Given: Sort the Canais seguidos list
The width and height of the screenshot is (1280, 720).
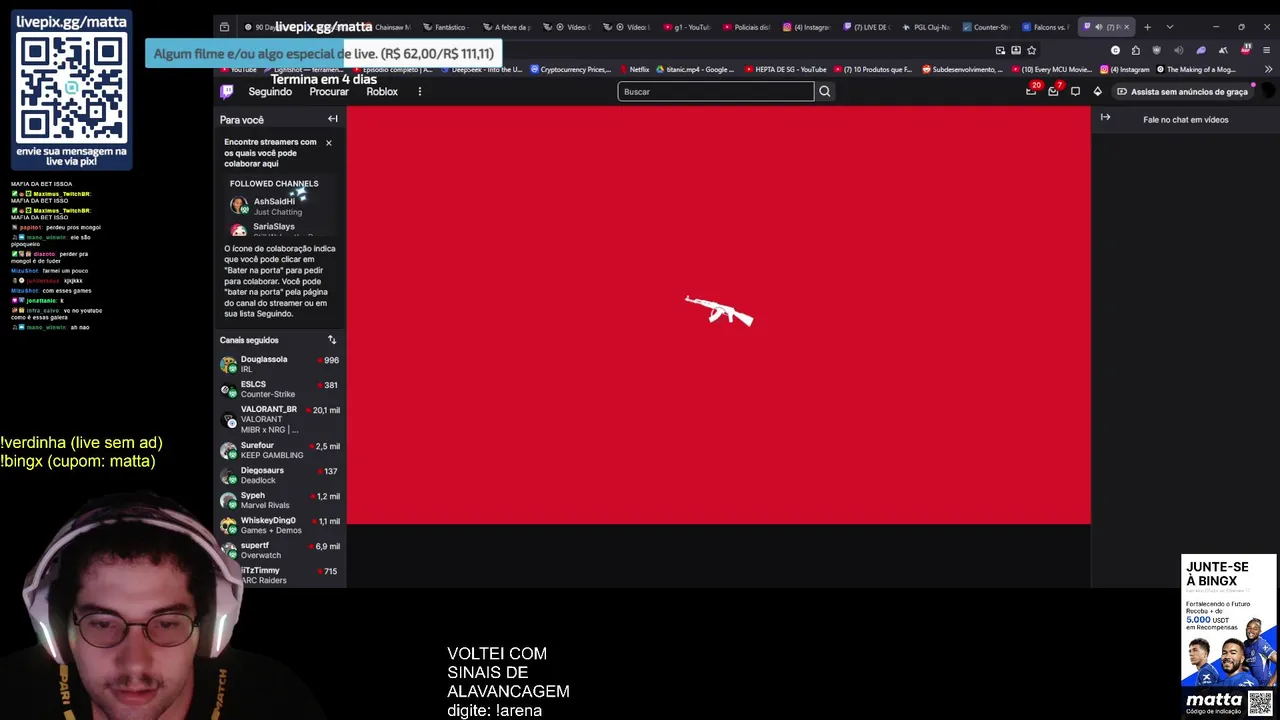Looking at the screenshot, I should (332, 340).
